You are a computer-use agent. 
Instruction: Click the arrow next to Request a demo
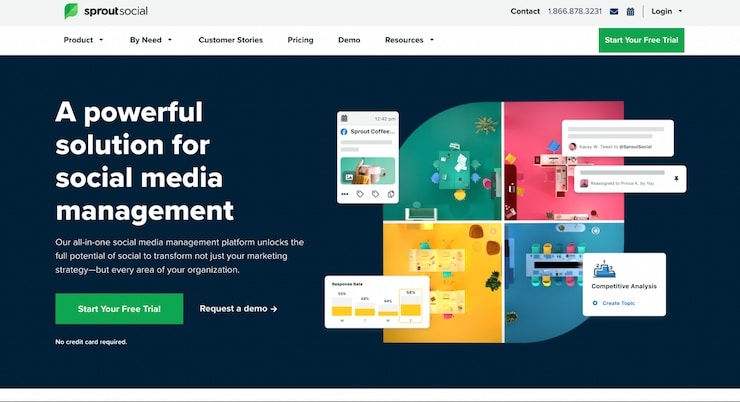[274, 309]
